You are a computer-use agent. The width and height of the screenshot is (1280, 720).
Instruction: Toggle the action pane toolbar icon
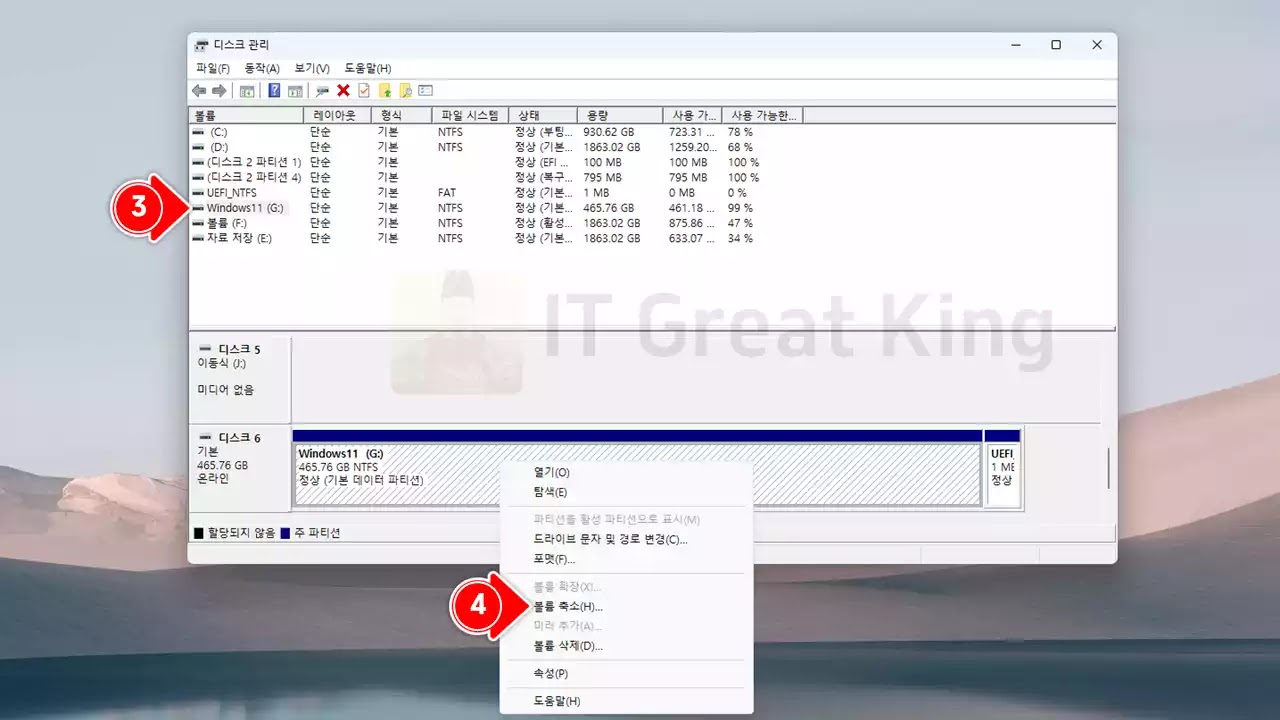point(295,90)
